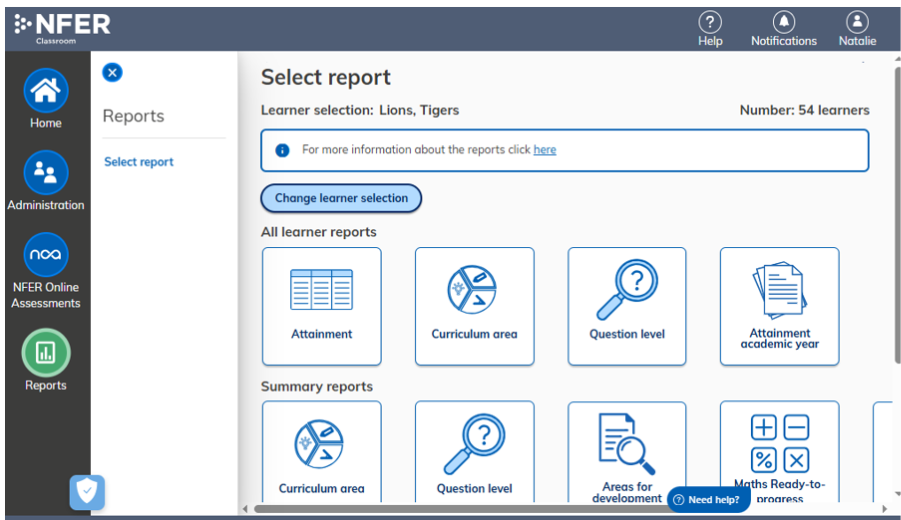Close the Reports side panel
The image size is (901, 520).
(x=112, y=72)
